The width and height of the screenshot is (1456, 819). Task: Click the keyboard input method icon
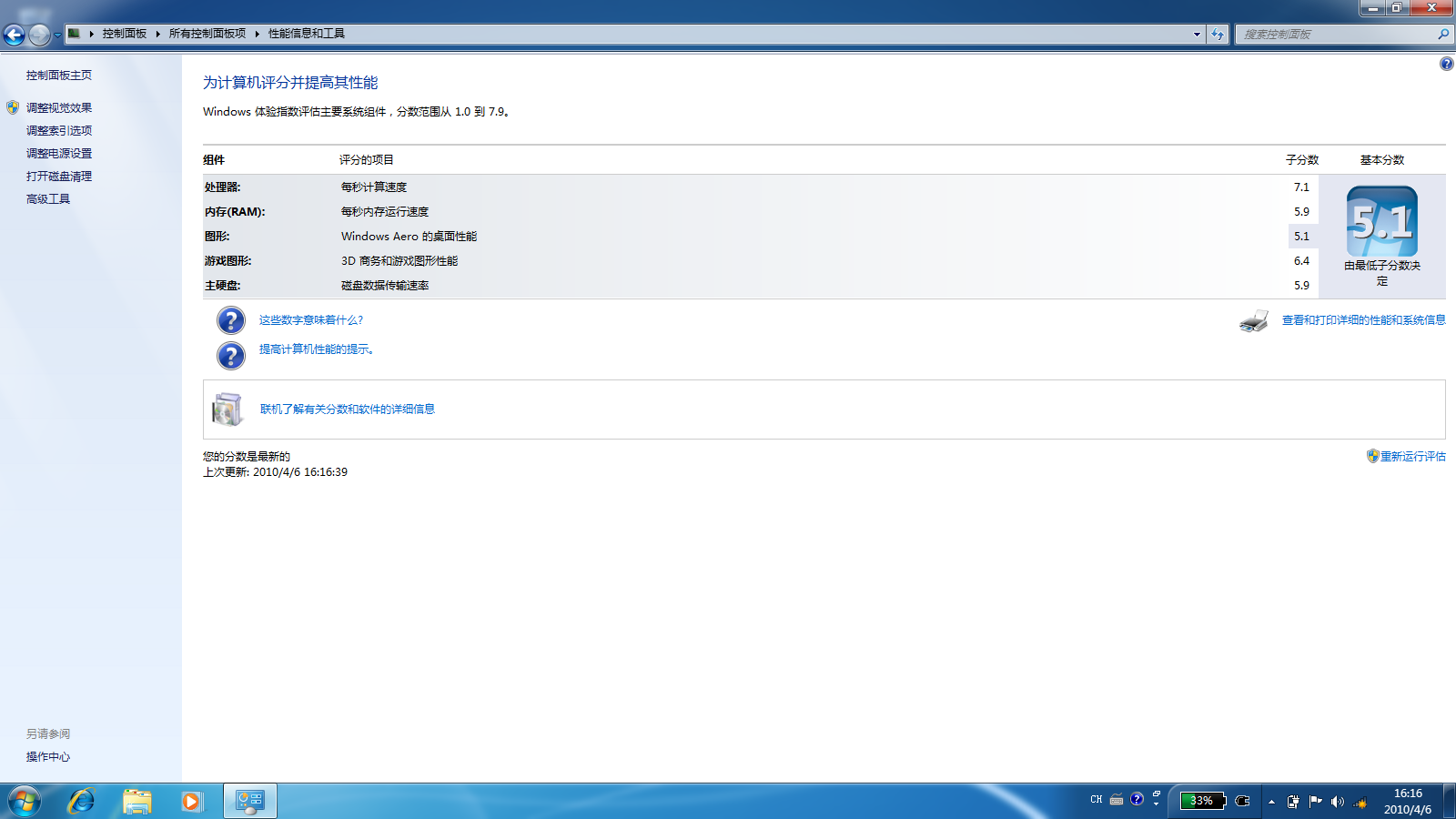click(x=1117, y=800)
